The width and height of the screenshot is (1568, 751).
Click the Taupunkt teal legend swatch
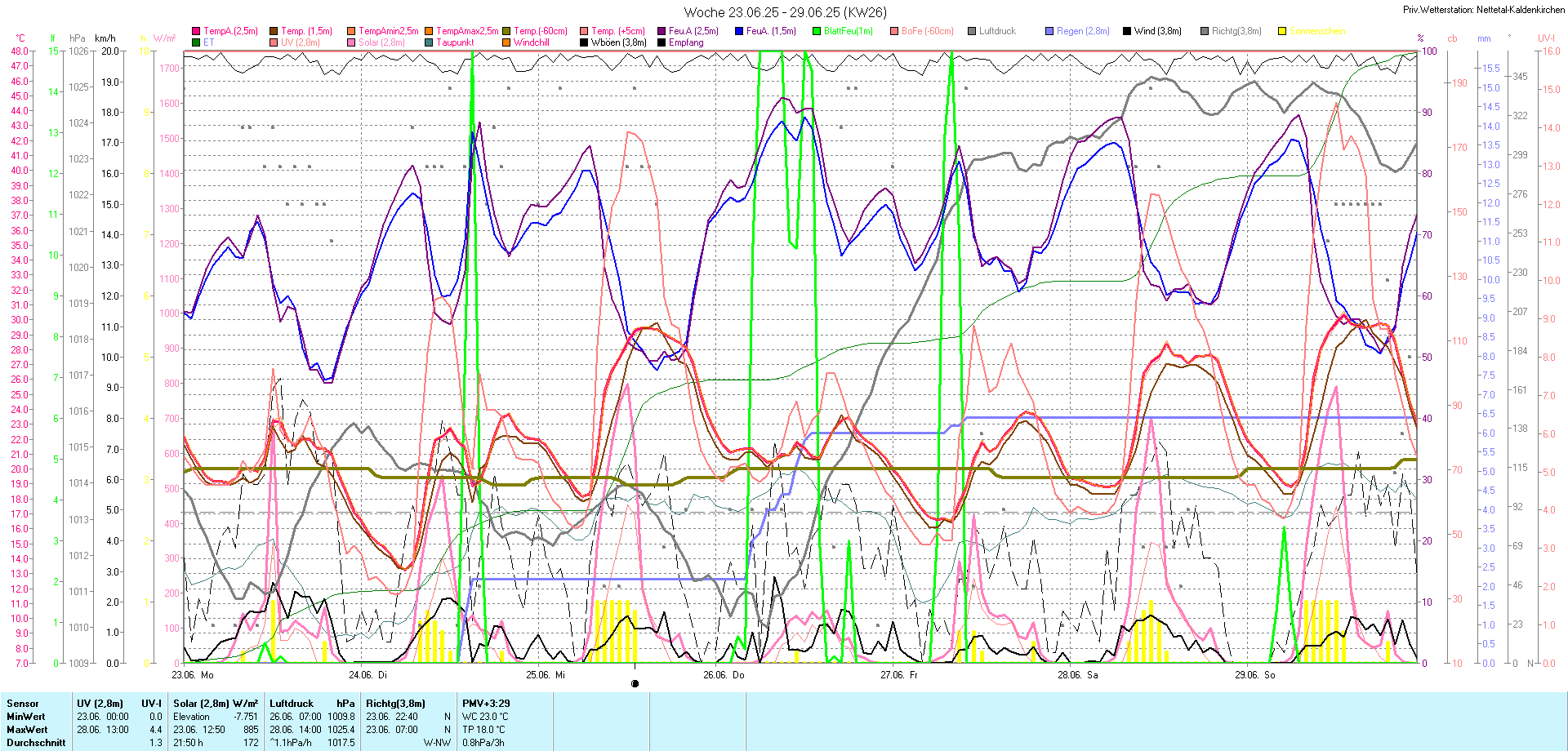tap(429, 42)
